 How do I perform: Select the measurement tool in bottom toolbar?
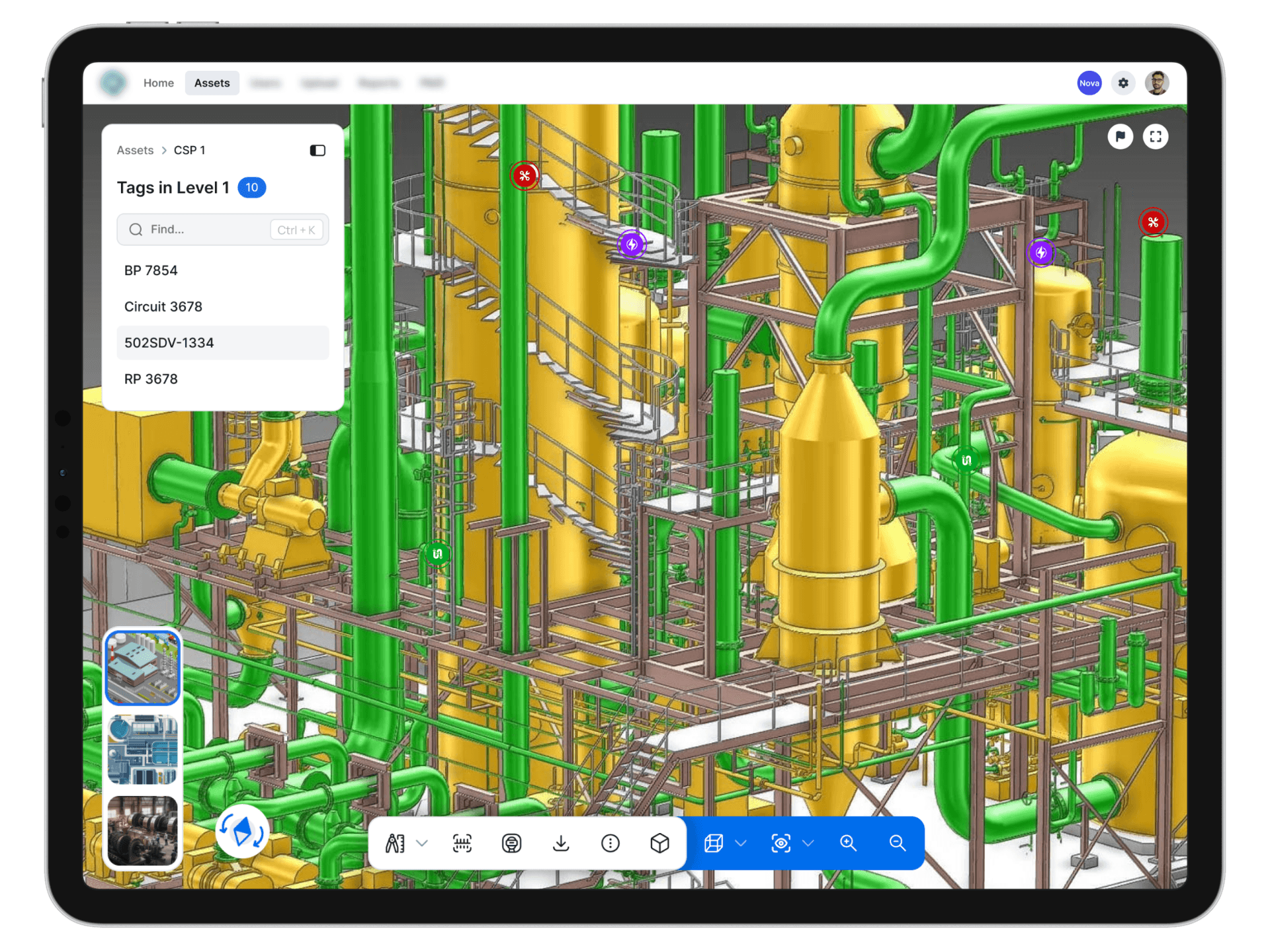tap(395, 843)
